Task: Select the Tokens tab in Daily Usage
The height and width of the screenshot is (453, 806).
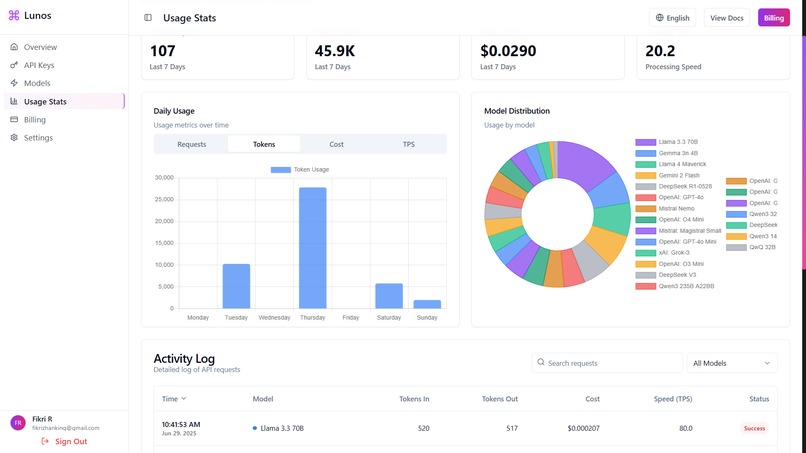Action: (x=264, y=144)
